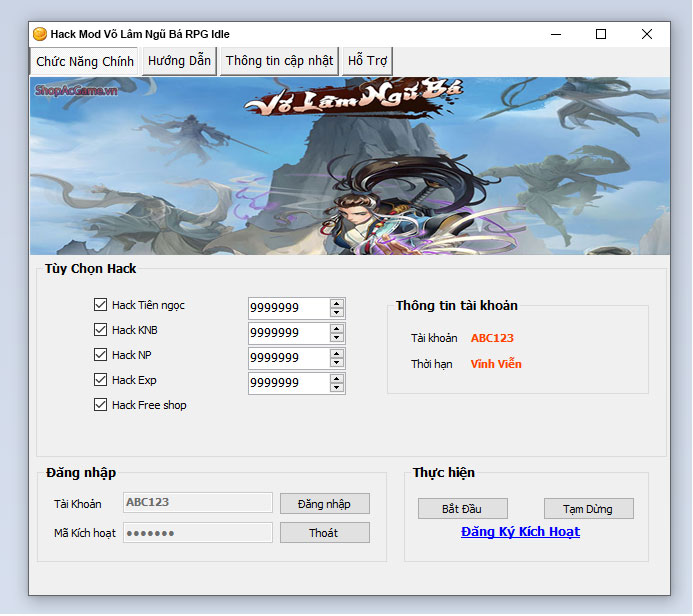This screenshot has width=693, height=616.
Task: Click the Tài Khoản input field
Action: [198, 503]
